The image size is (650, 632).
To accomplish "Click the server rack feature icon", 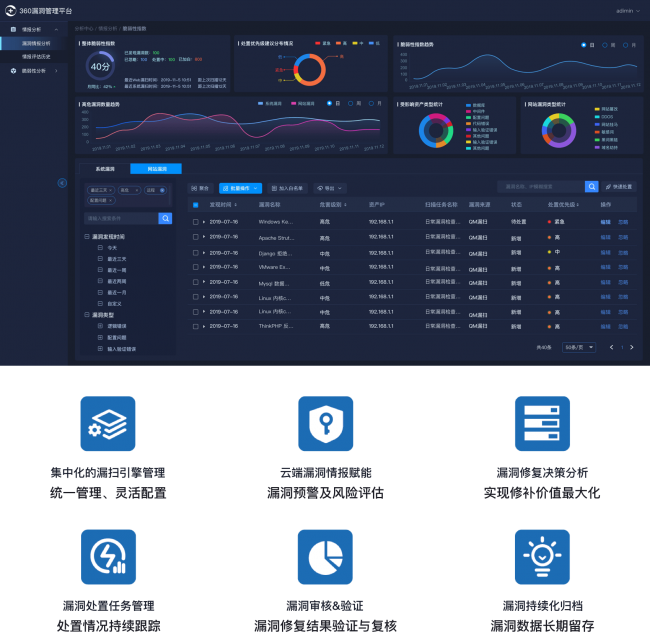I will coord(542,423).
